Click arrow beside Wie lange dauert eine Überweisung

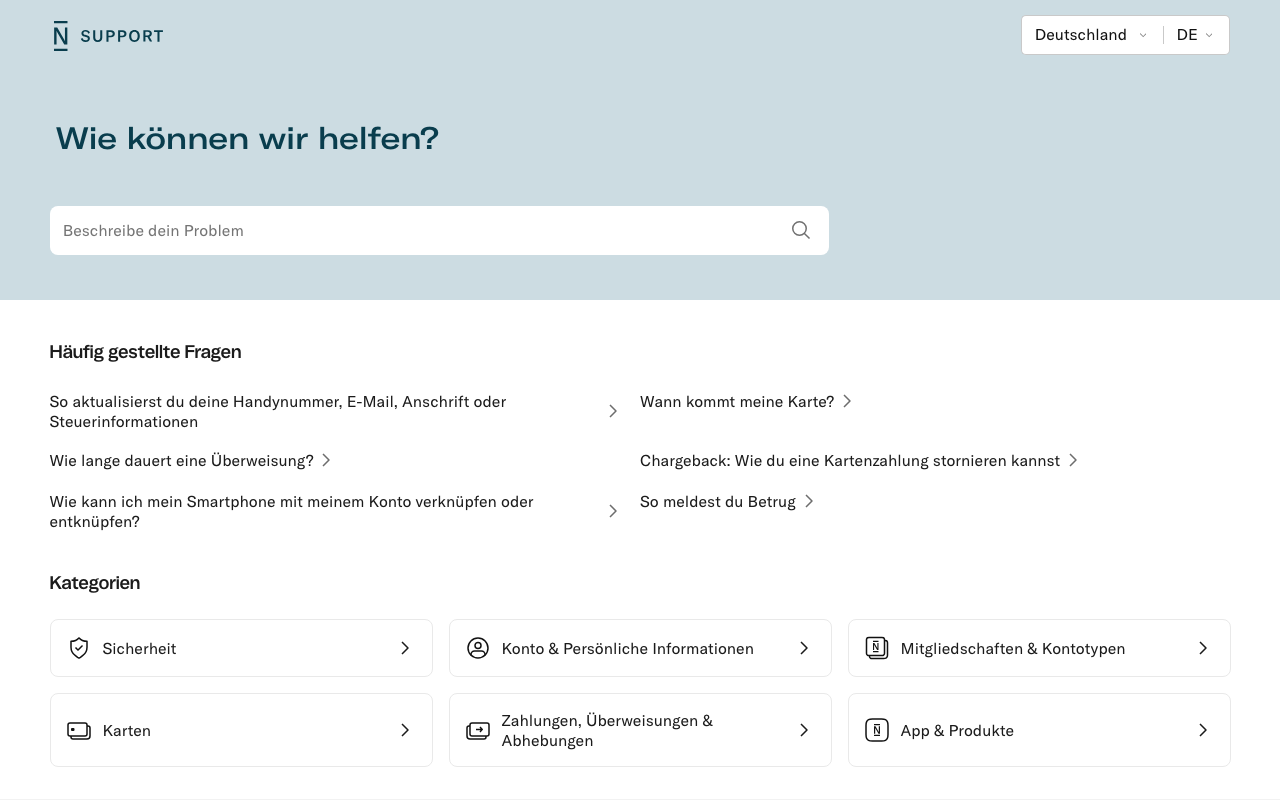[326, 460]
